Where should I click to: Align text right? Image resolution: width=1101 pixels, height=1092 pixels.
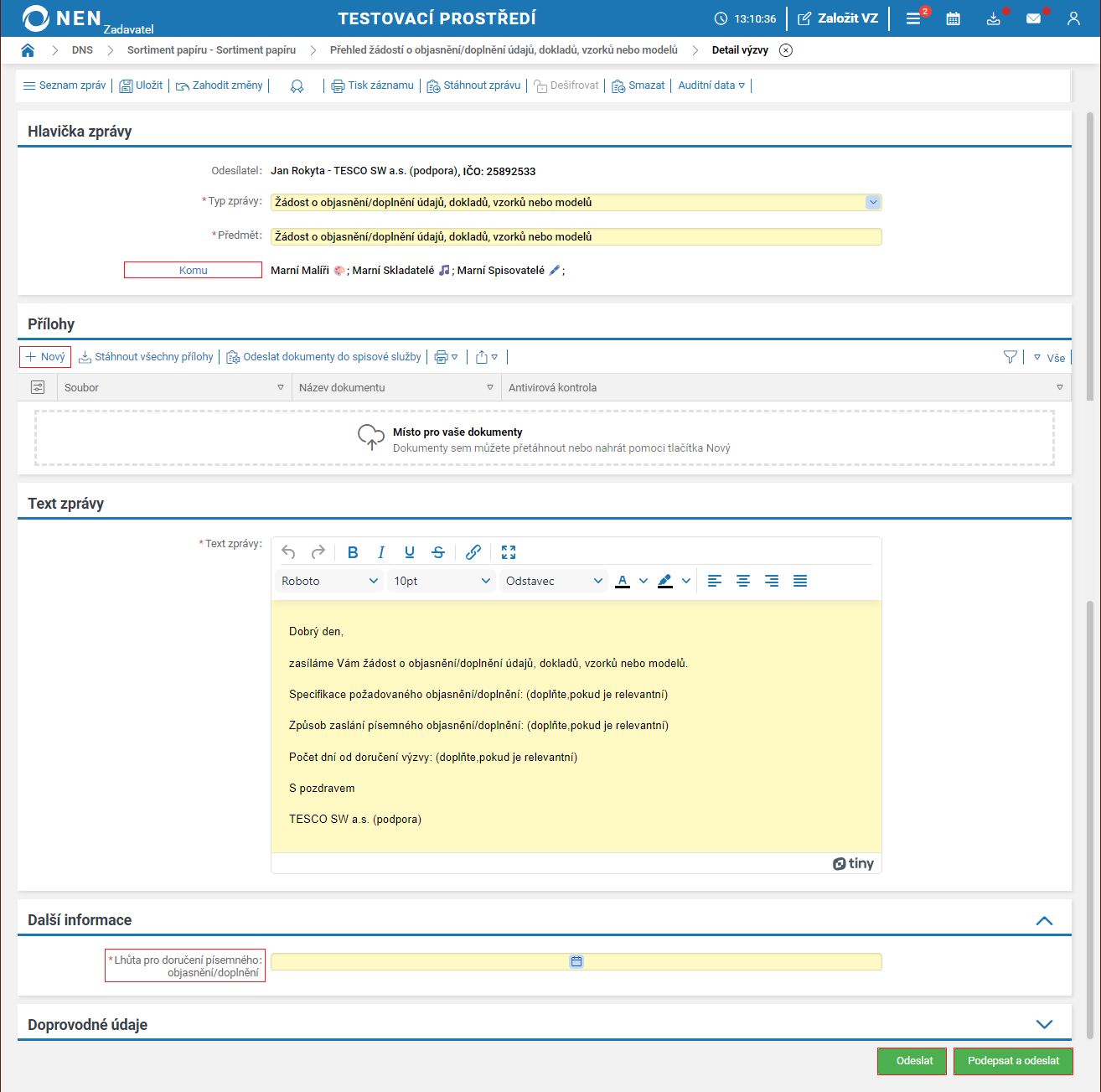772,581
